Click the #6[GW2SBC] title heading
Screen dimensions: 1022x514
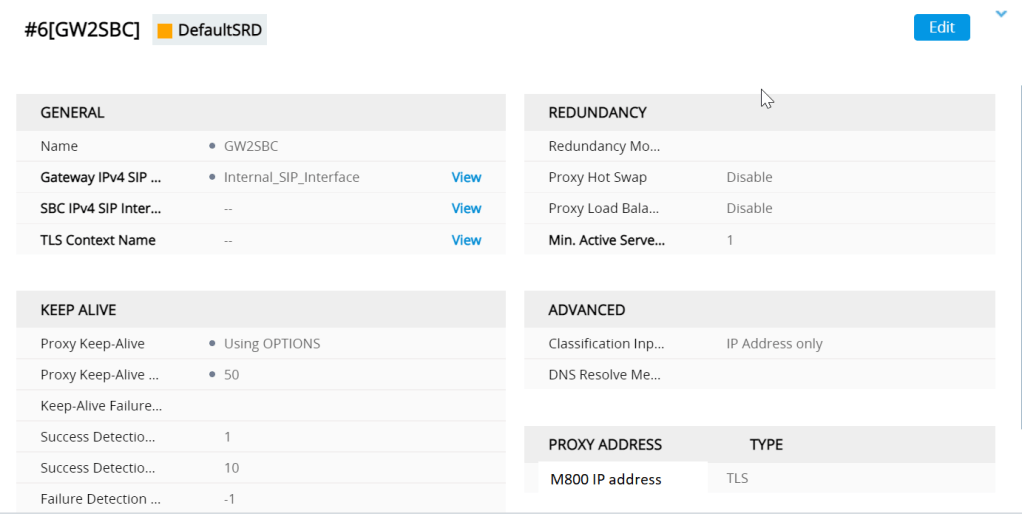[82, 30]
